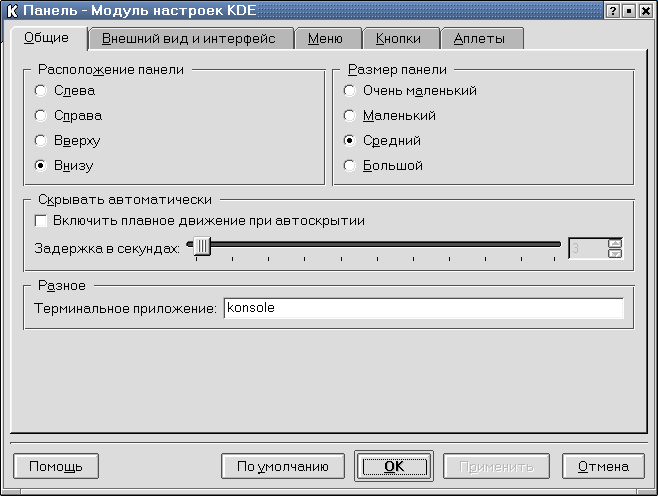Click the delay in seconds slider handle

(202, 245)
